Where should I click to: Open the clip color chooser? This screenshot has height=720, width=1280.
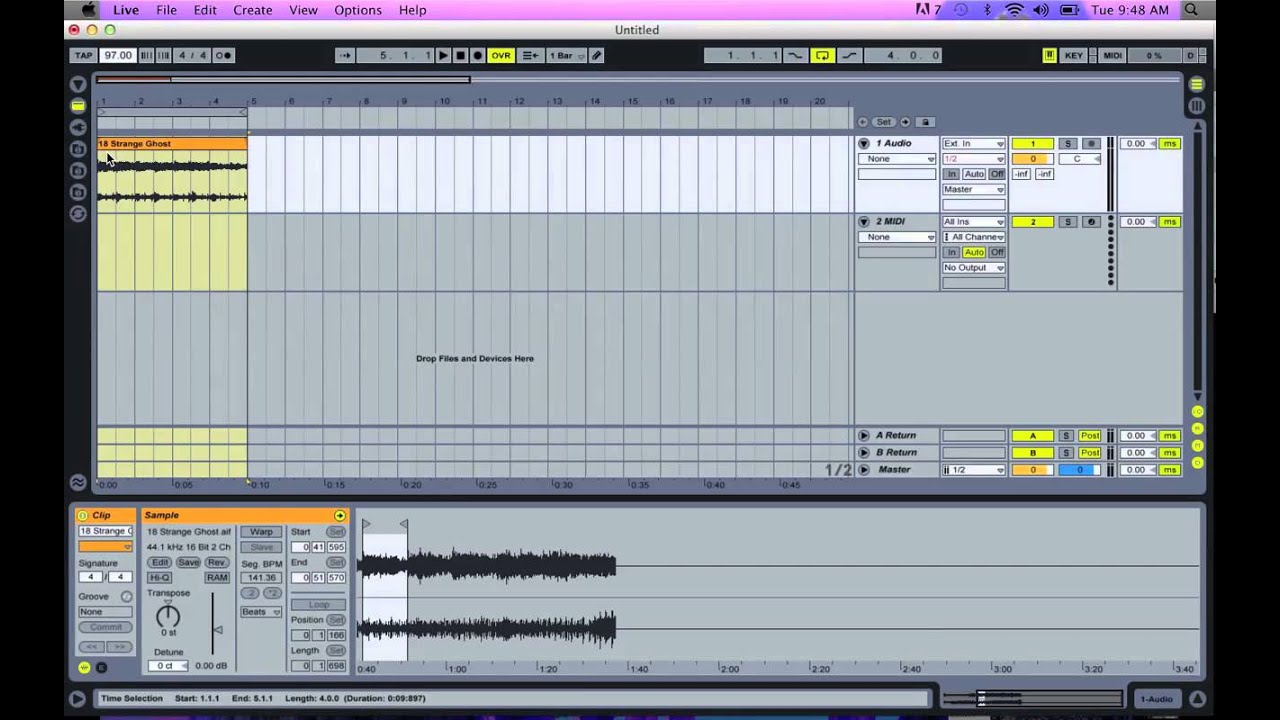click(x=105, y=546)
